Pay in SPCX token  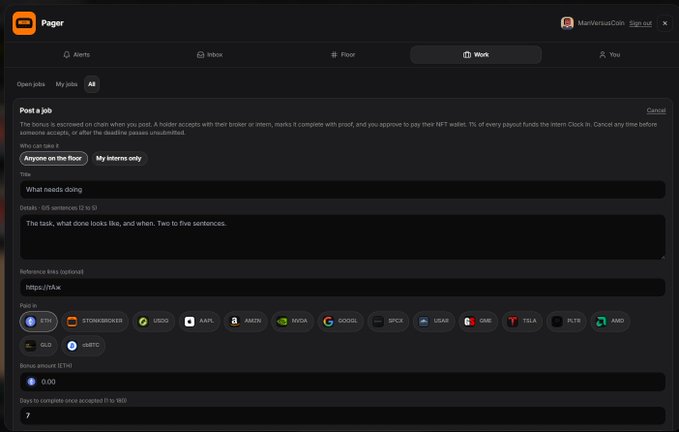388,321
